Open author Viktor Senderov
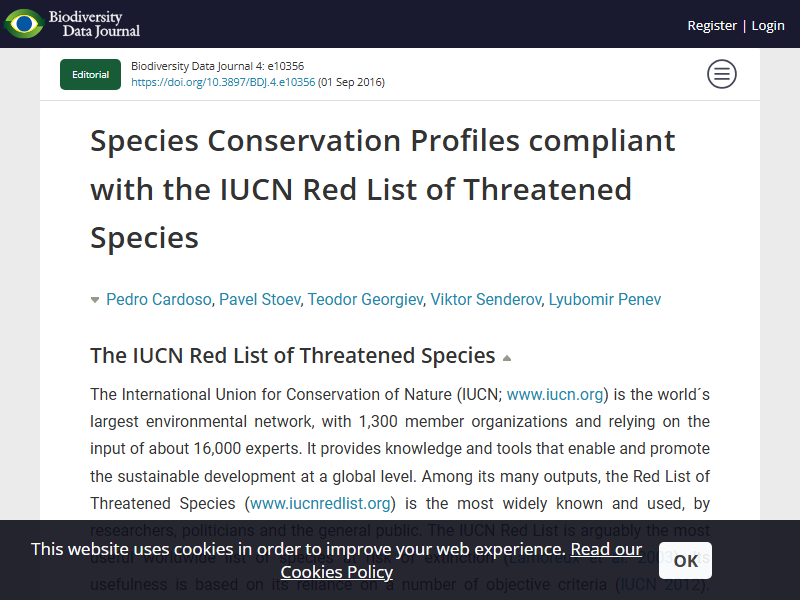The width and height of the screenshot is (800, 600). coord(486,299)
